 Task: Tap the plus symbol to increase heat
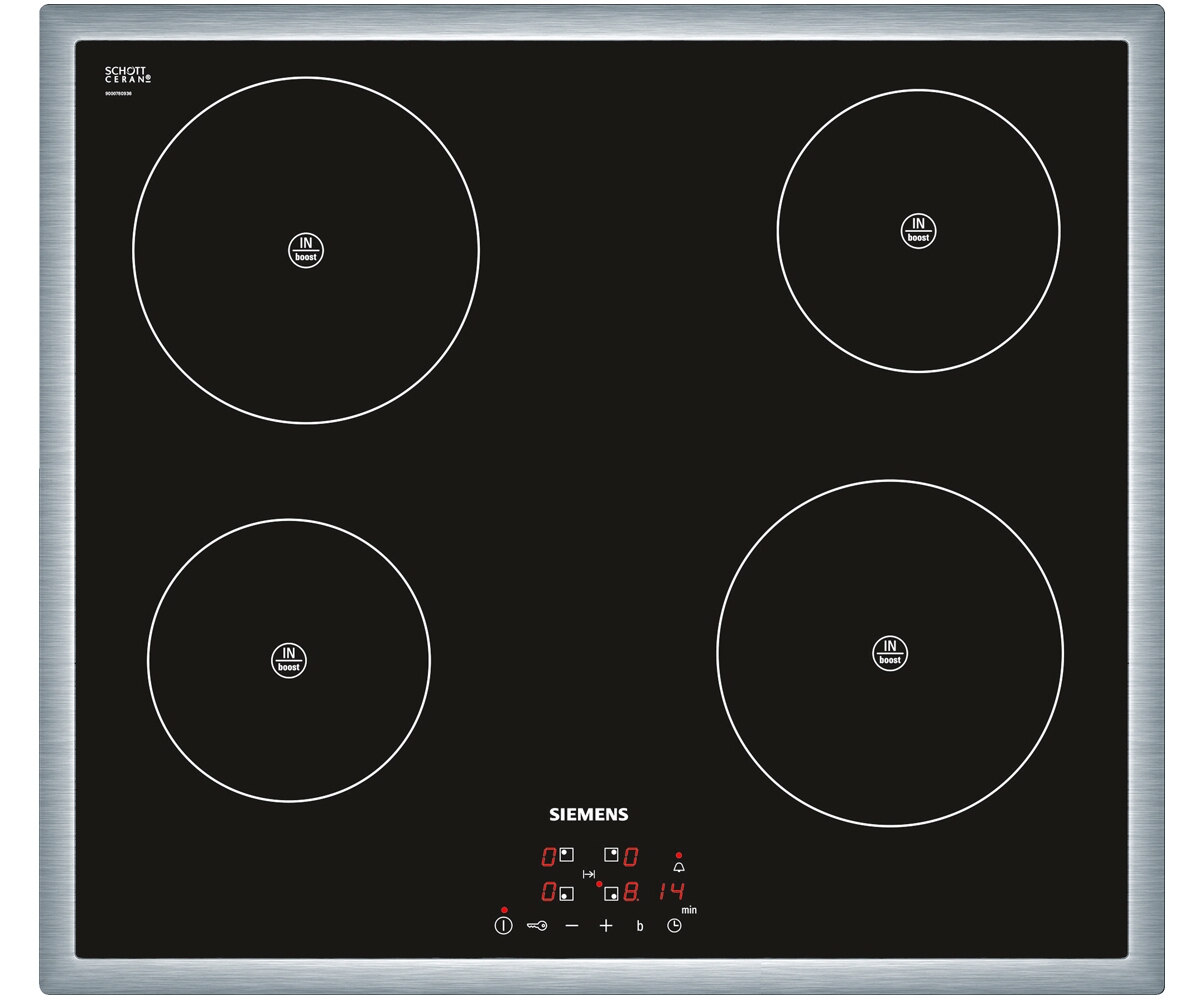click(606, 926)
